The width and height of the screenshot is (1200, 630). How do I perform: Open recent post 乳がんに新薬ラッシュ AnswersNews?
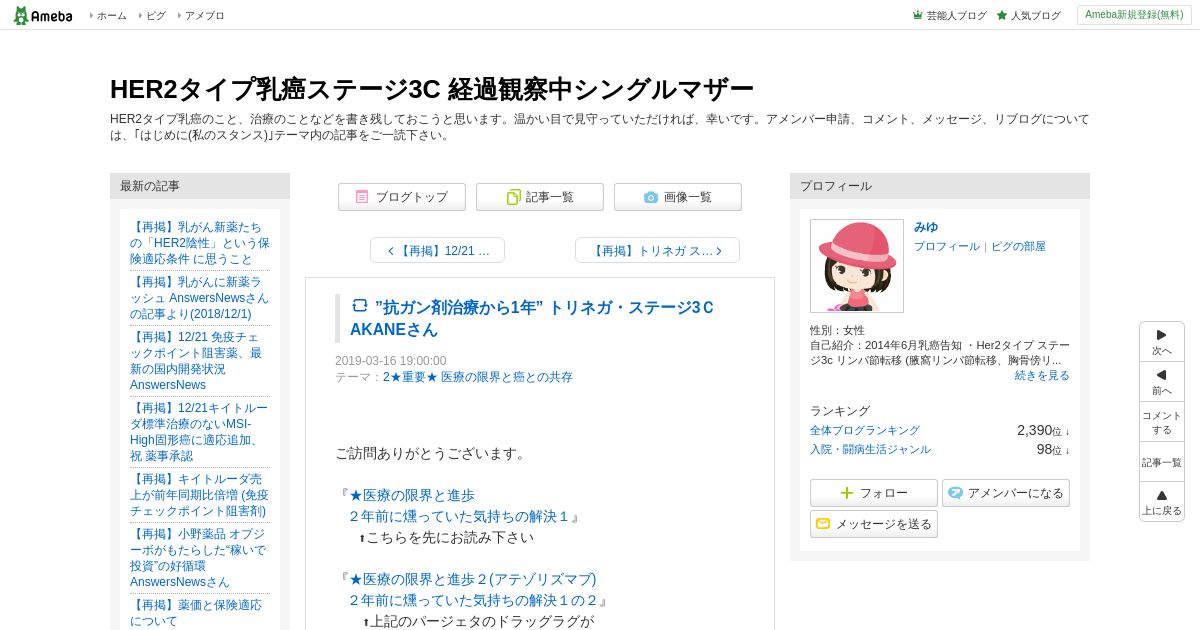pyautogui.click(x=200, y=298)
